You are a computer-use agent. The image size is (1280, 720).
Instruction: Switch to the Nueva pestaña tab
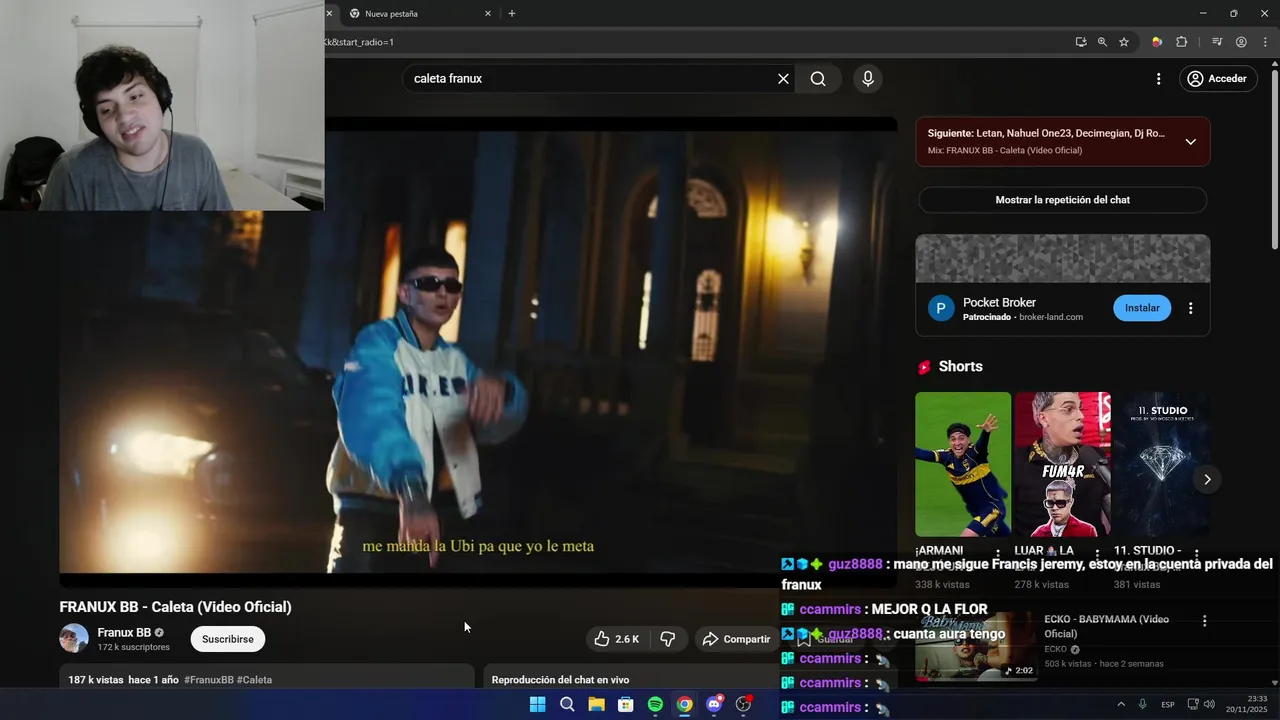click(417, 14)
